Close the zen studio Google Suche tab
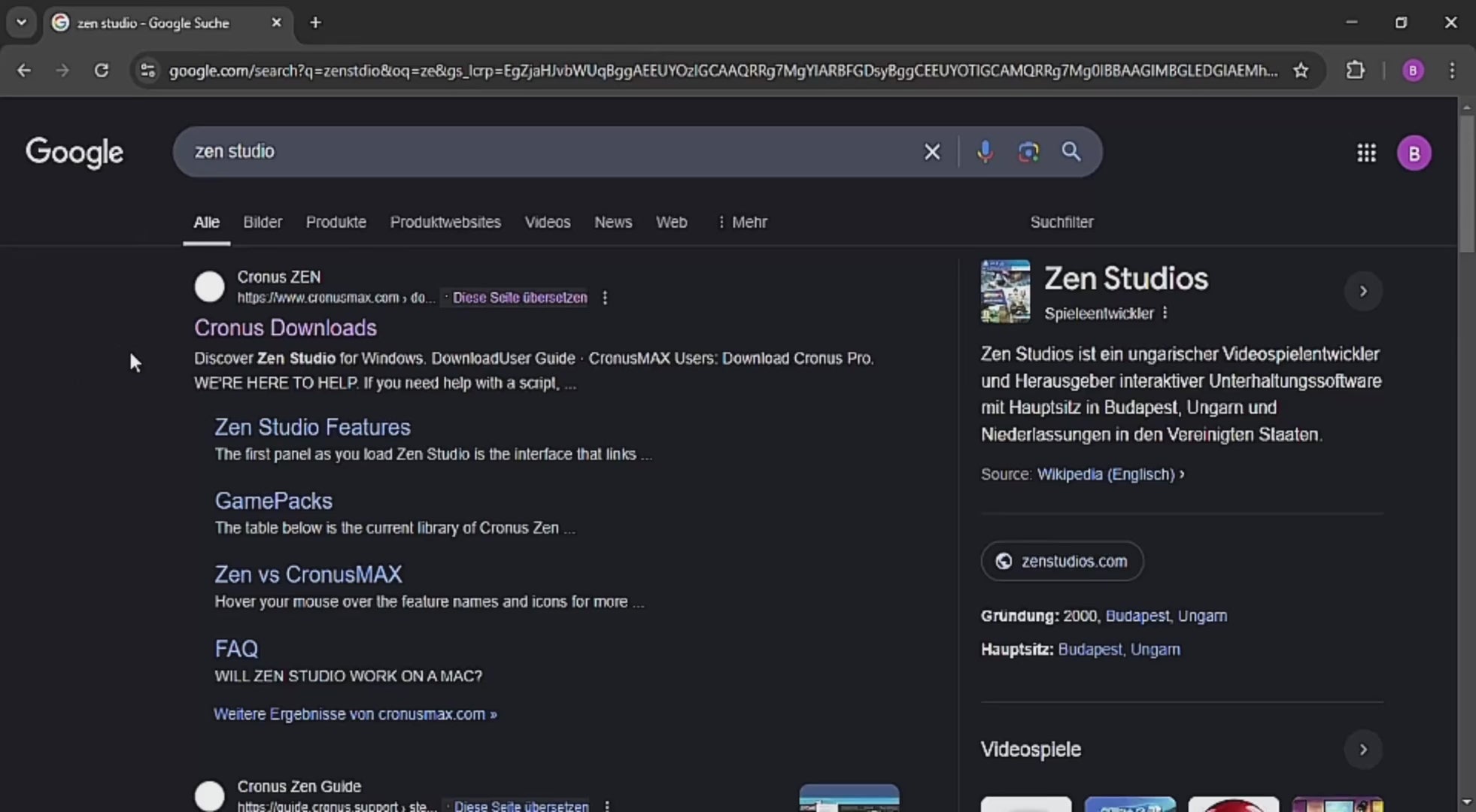This screenshot has height=812, width=1476. (276, 23)
